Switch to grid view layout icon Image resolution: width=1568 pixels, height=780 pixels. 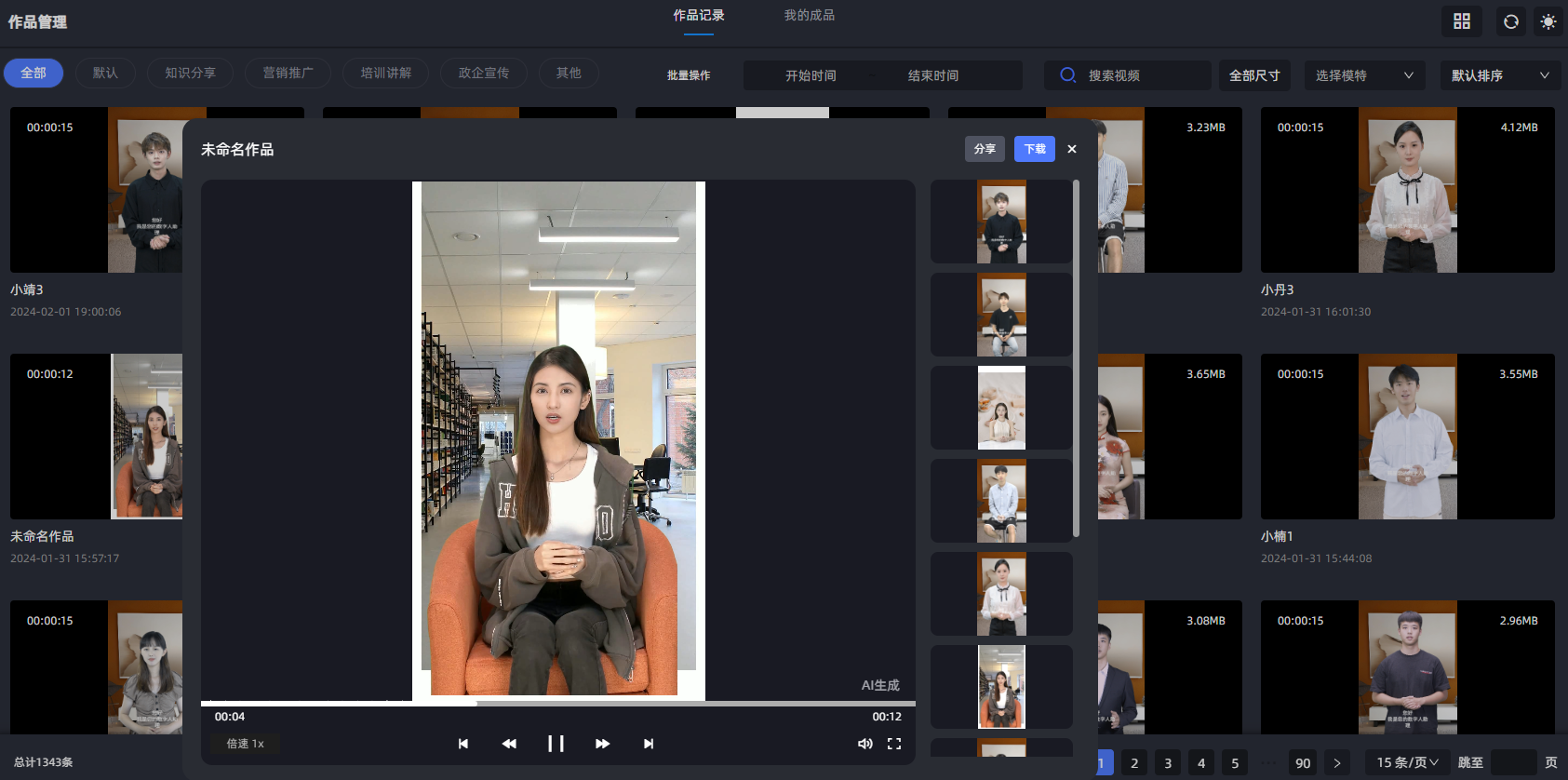click(x=1462, y=21)
